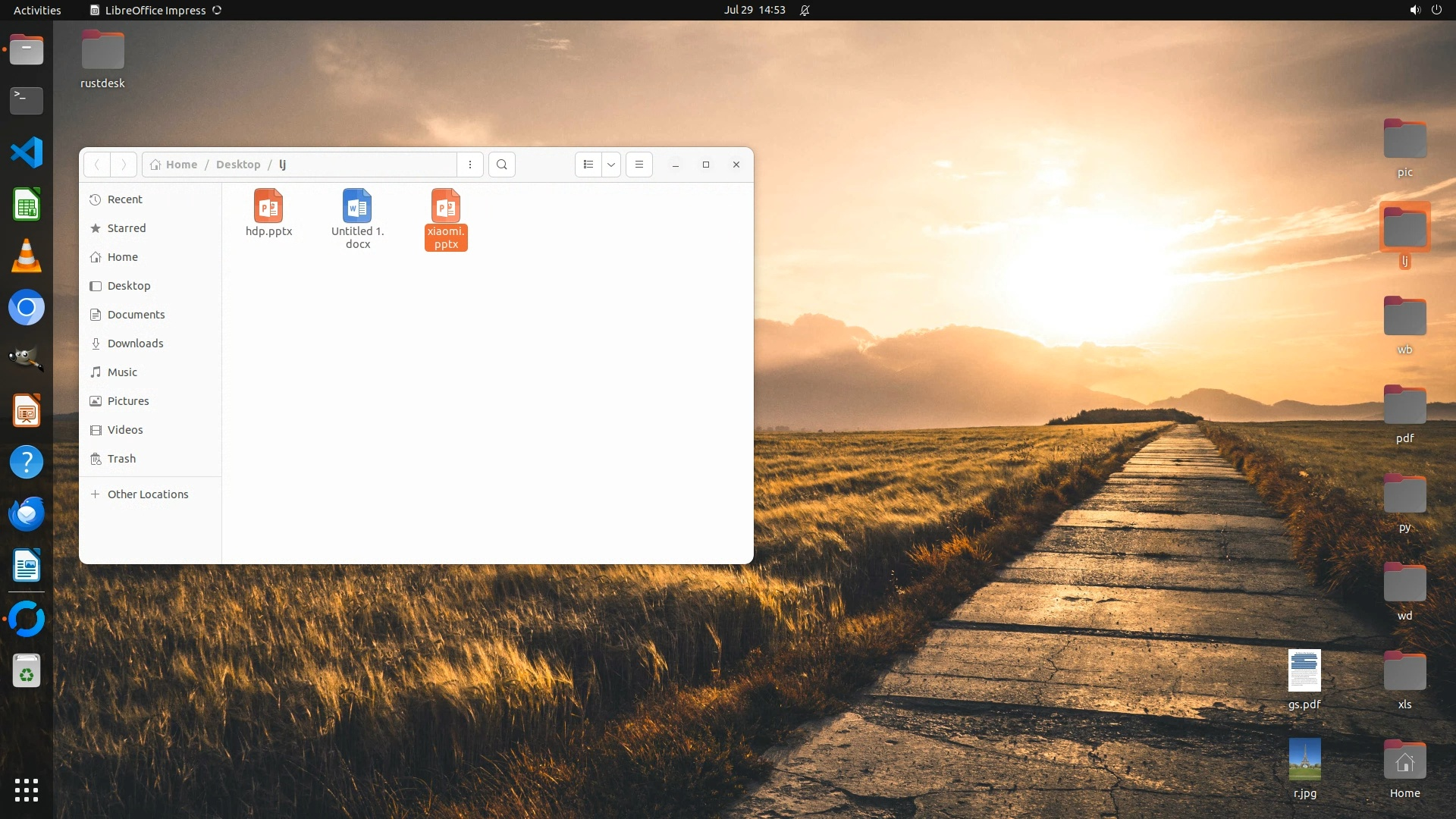Screen dimensions: 1456x819
Task: Go to Downloads in sidebar
Action: click(x=135, y=344)
